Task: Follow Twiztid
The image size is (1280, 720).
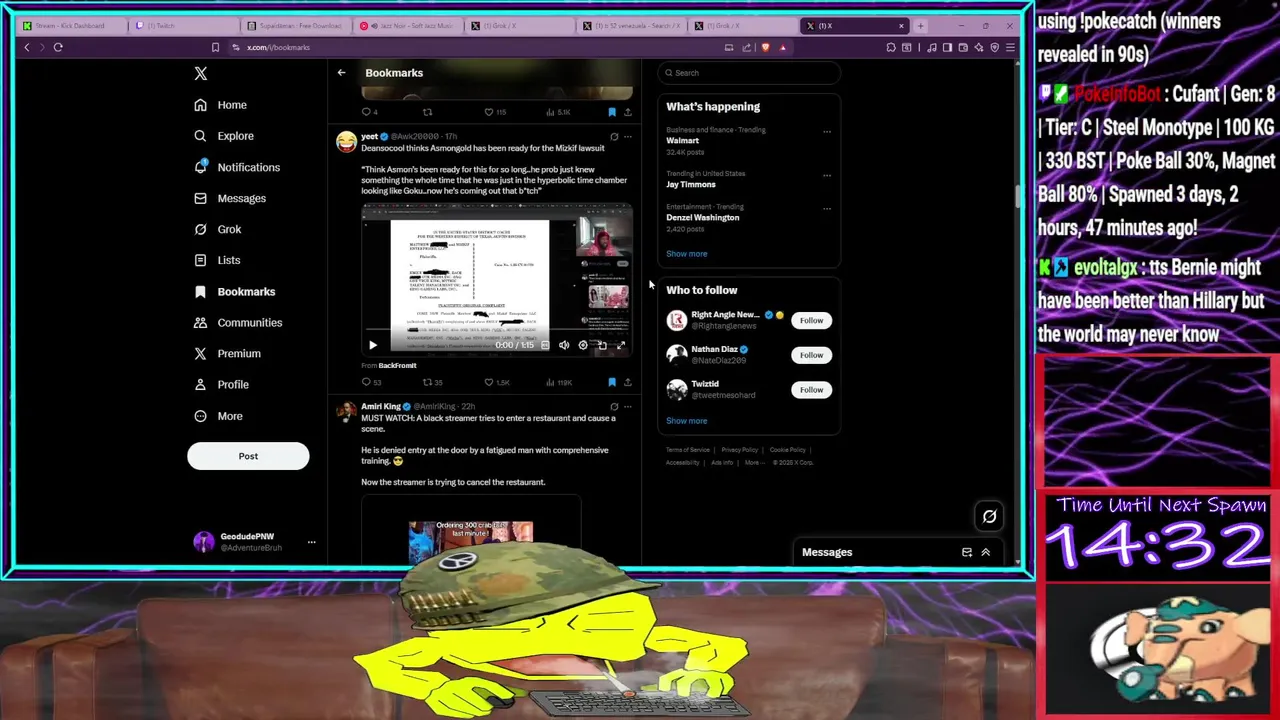Action: (811, 390)
